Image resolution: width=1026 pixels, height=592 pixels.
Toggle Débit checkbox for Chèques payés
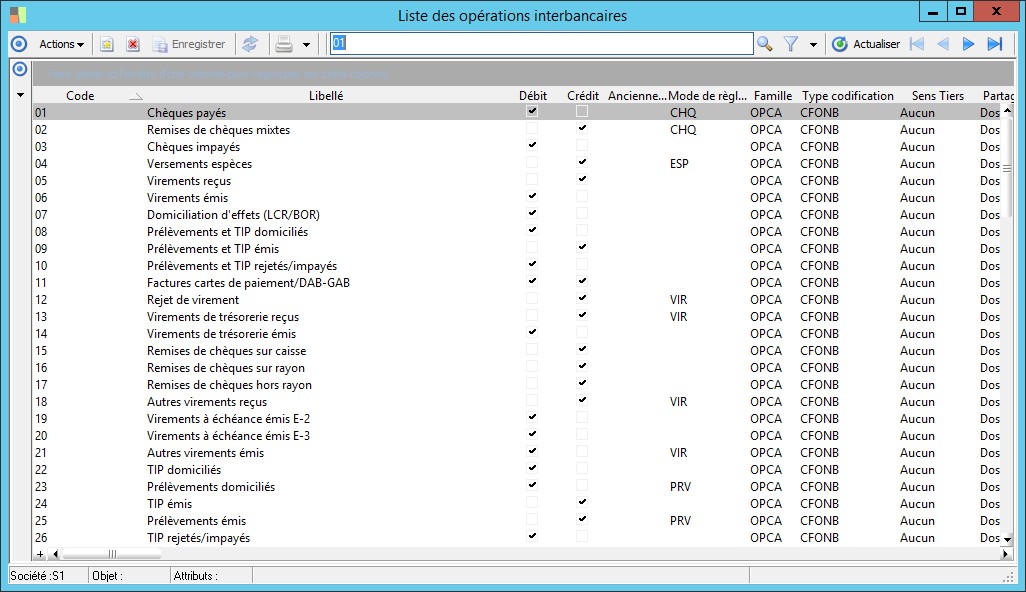tap(532, 112)
